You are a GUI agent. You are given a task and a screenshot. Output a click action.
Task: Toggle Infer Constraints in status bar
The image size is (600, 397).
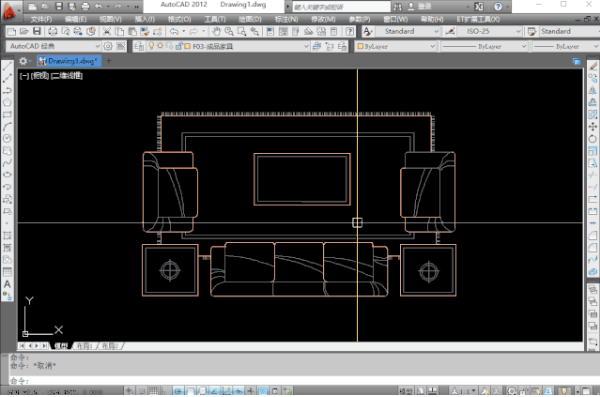(x=130, y=391)
